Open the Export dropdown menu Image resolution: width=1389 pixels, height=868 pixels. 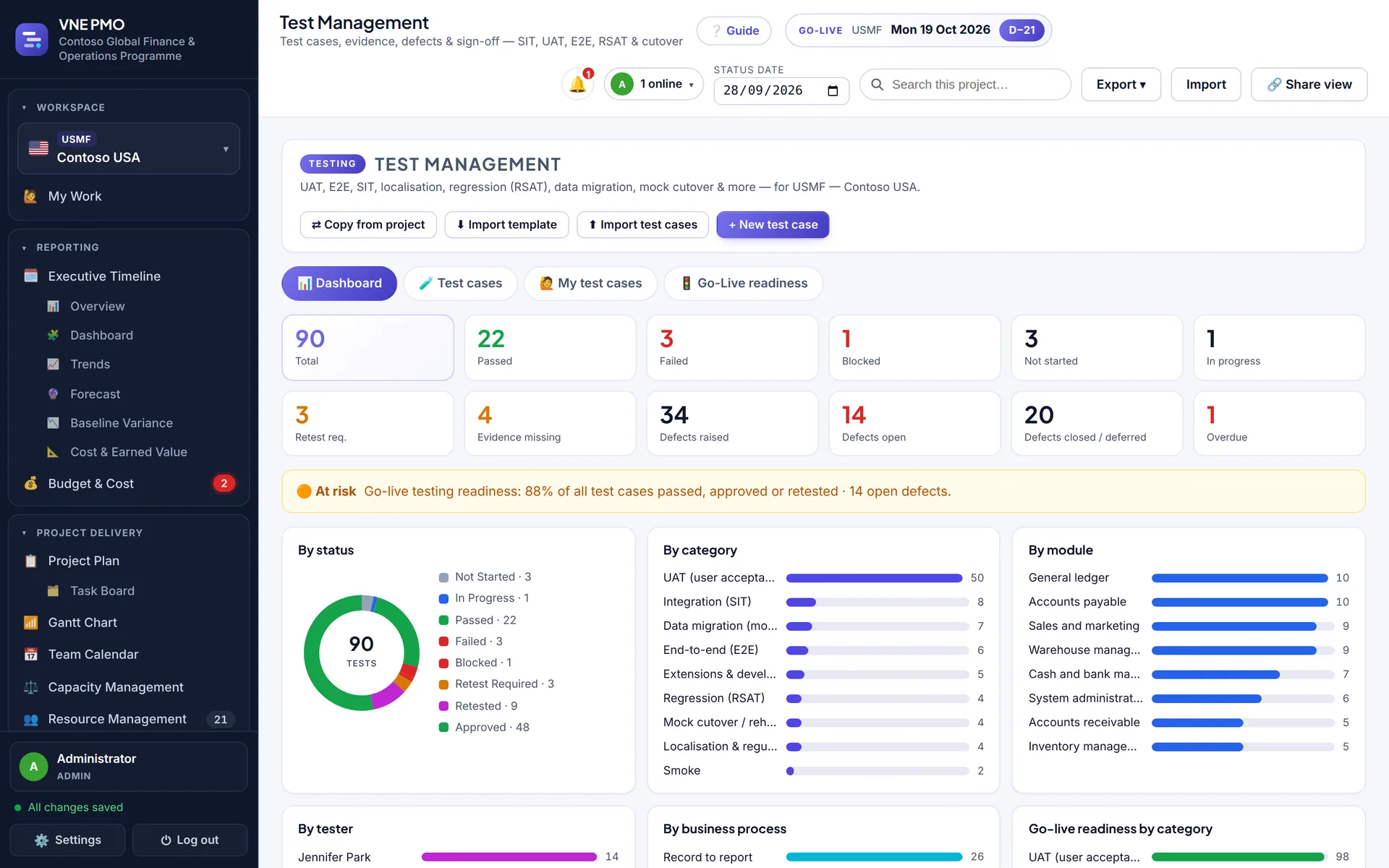[x=1121, y=85]
